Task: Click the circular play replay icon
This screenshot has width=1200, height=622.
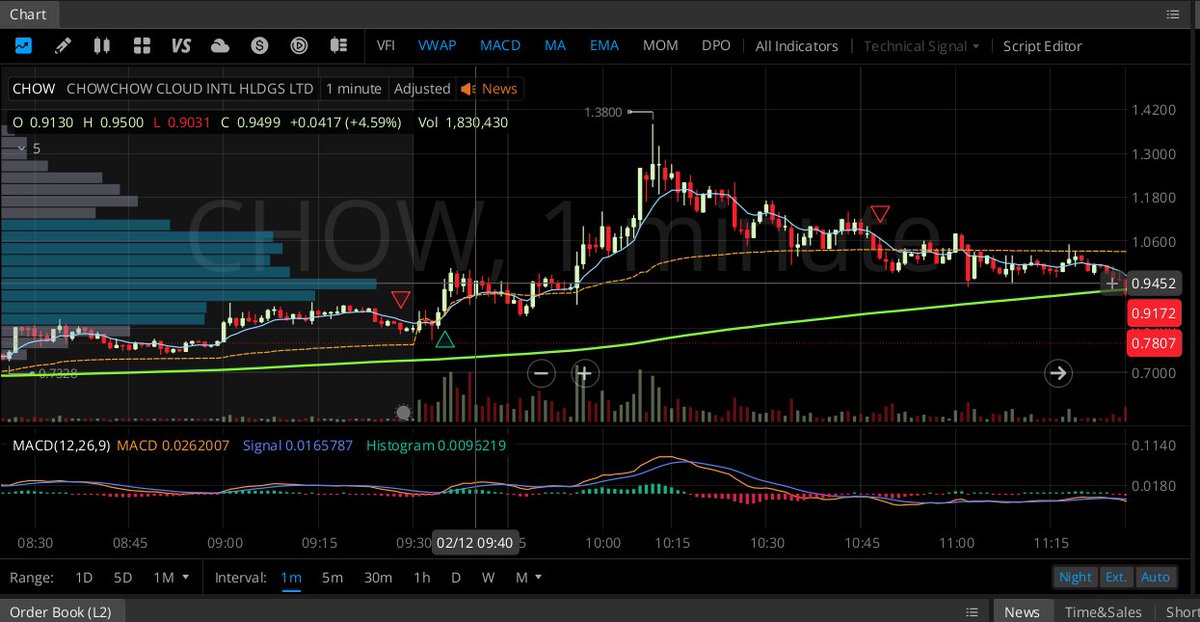Action: click(x=299, y=45)
